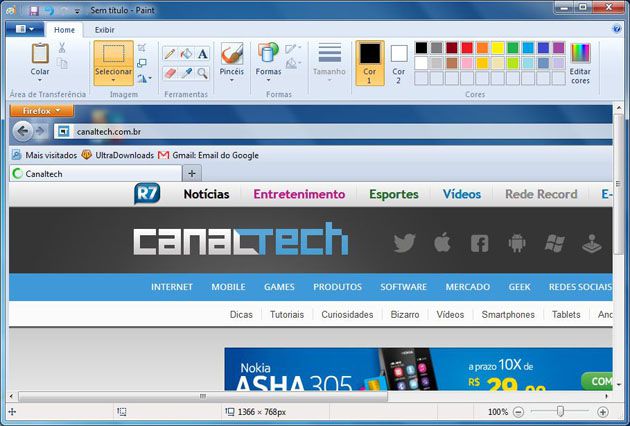Pick the brown color swatch
The height and width of the screenshot is (426, 630).
[x=452, y=63]
